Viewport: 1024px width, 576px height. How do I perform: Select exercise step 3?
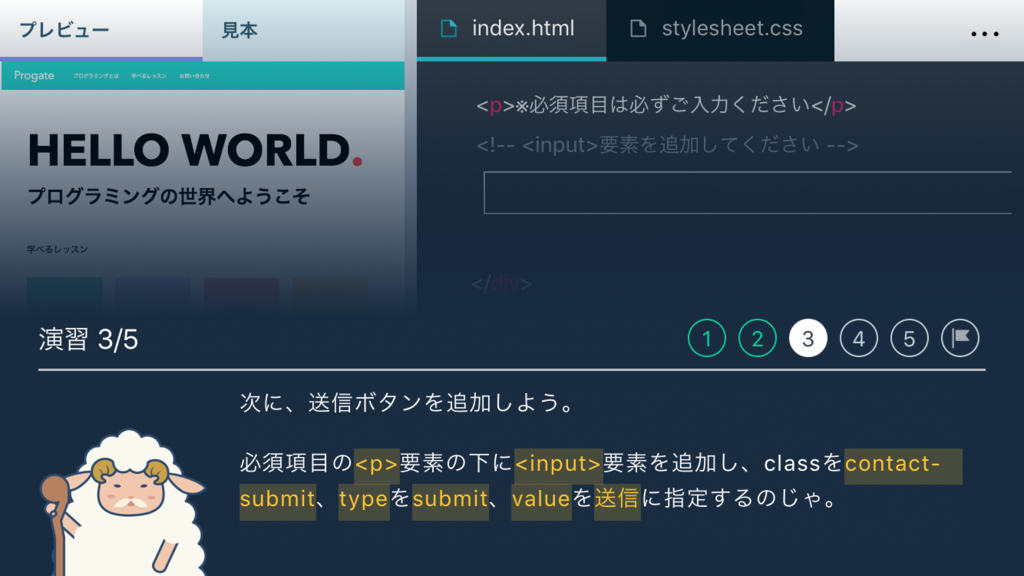(808, 338)
